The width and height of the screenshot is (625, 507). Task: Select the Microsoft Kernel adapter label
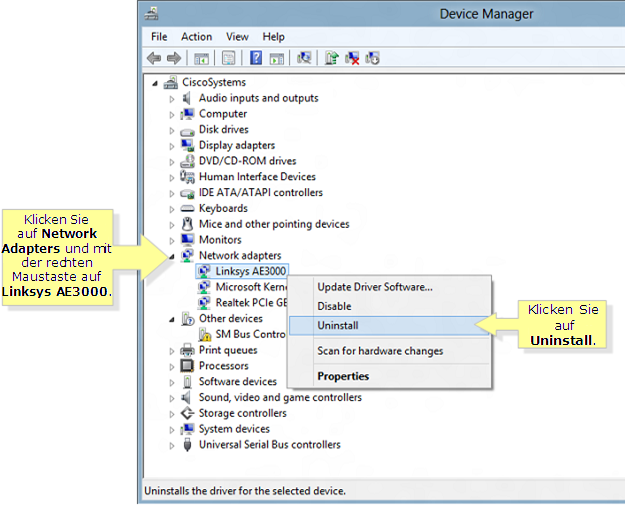[251, 287]
